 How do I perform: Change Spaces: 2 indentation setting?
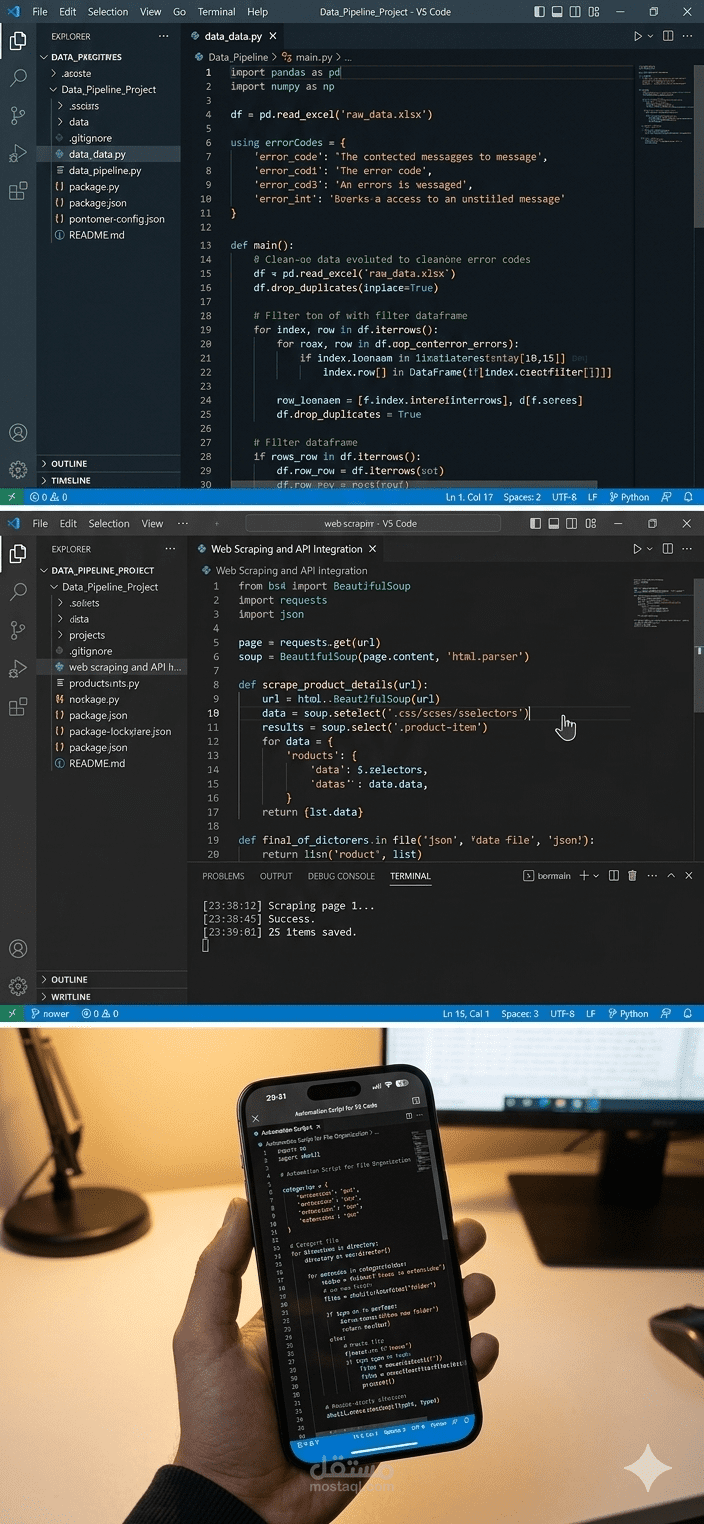coord(522,497)
